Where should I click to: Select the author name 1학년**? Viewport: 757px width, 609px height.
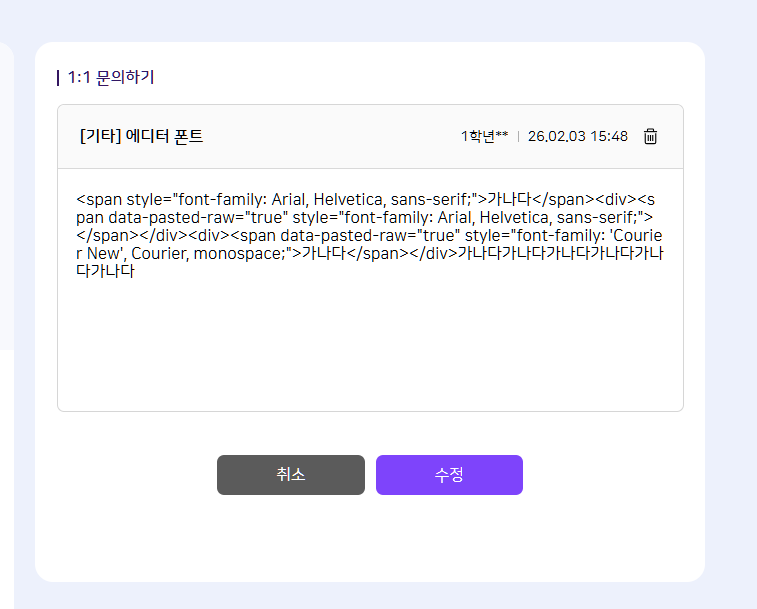(484, 137)
